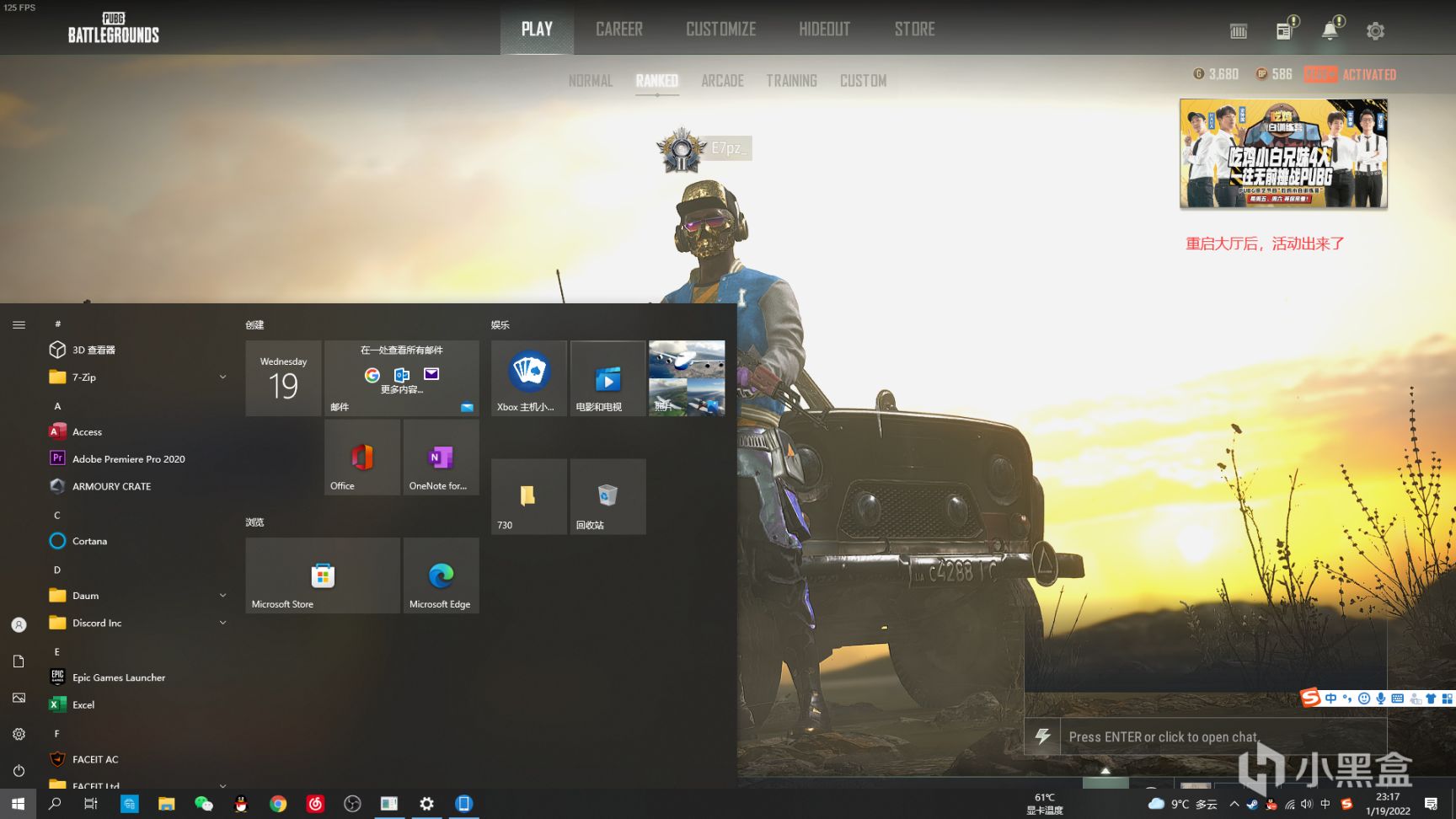Switch to the CAREER tab
The height and width of the screenshot is (819, 1456).
coord(619,29)
